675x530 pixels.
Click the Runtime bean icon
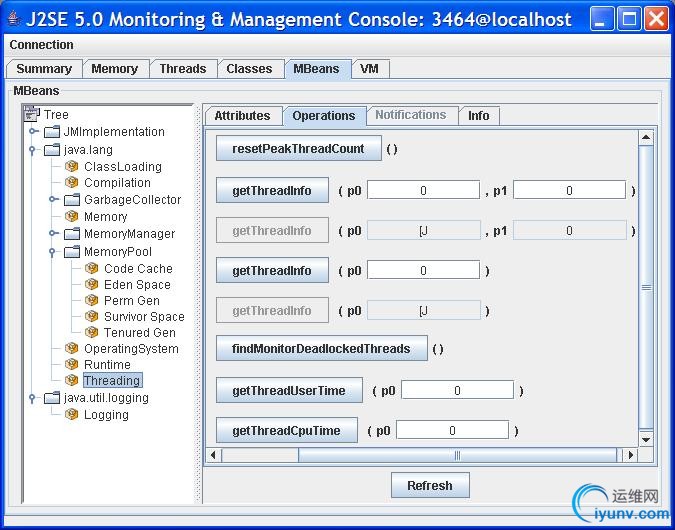point(71,364)
